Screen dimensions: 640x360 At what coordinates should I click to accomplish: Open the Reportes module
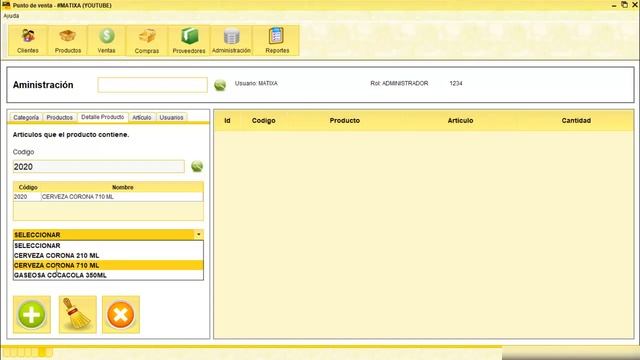tap(277, 40)
